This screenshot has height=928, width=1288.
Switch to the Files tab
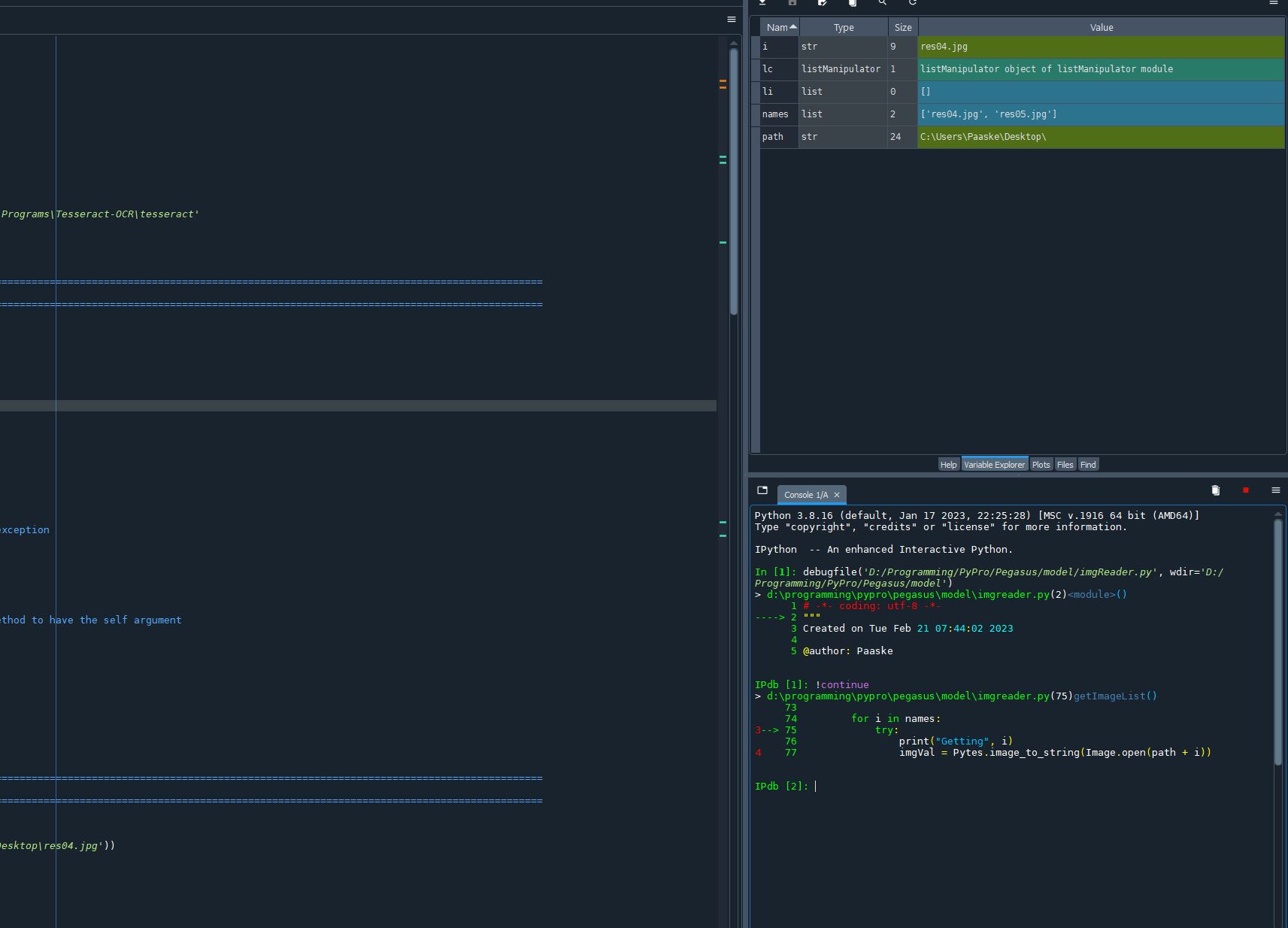(1065, 464)
